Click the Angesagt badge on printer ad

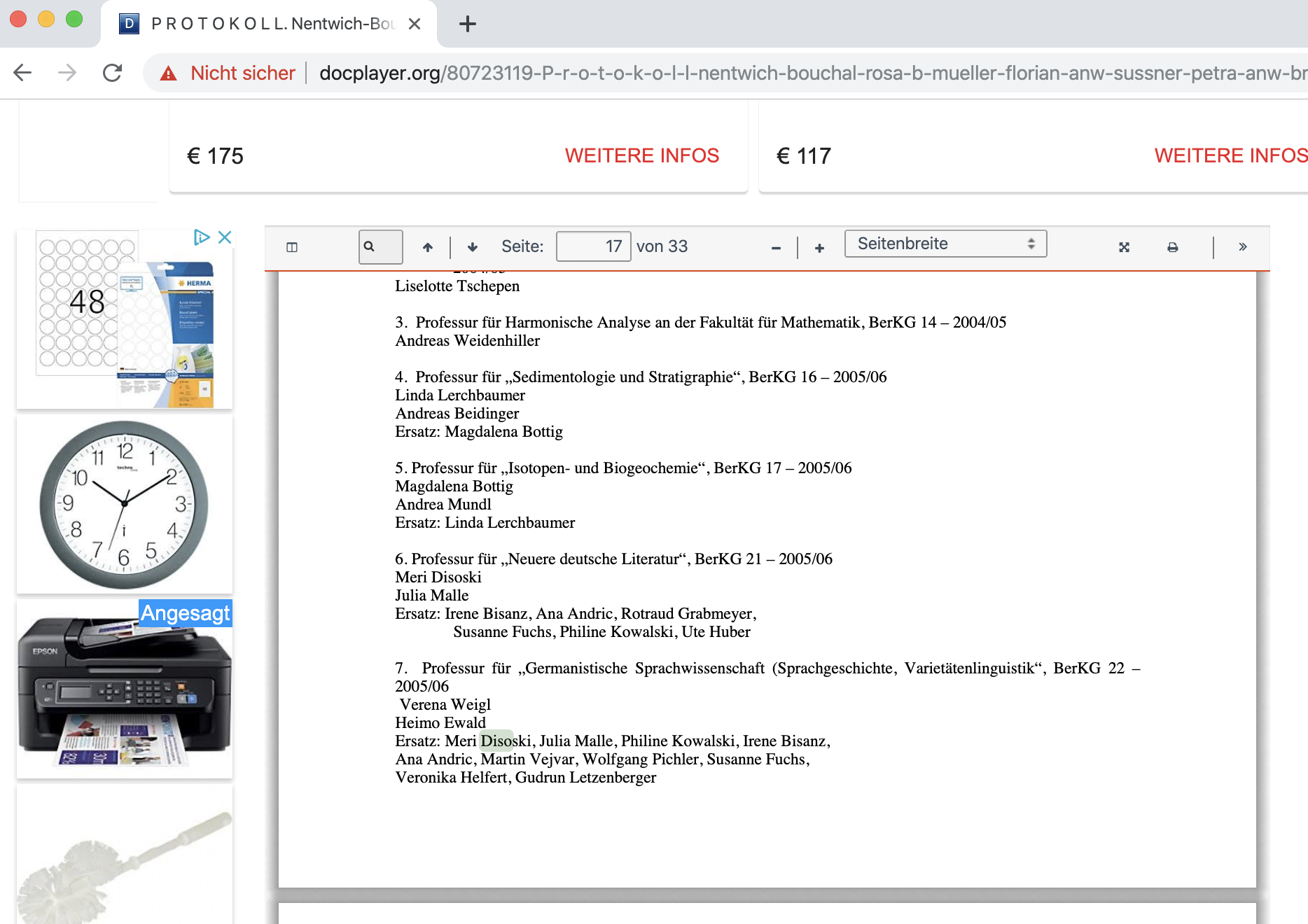coord(186,613)
